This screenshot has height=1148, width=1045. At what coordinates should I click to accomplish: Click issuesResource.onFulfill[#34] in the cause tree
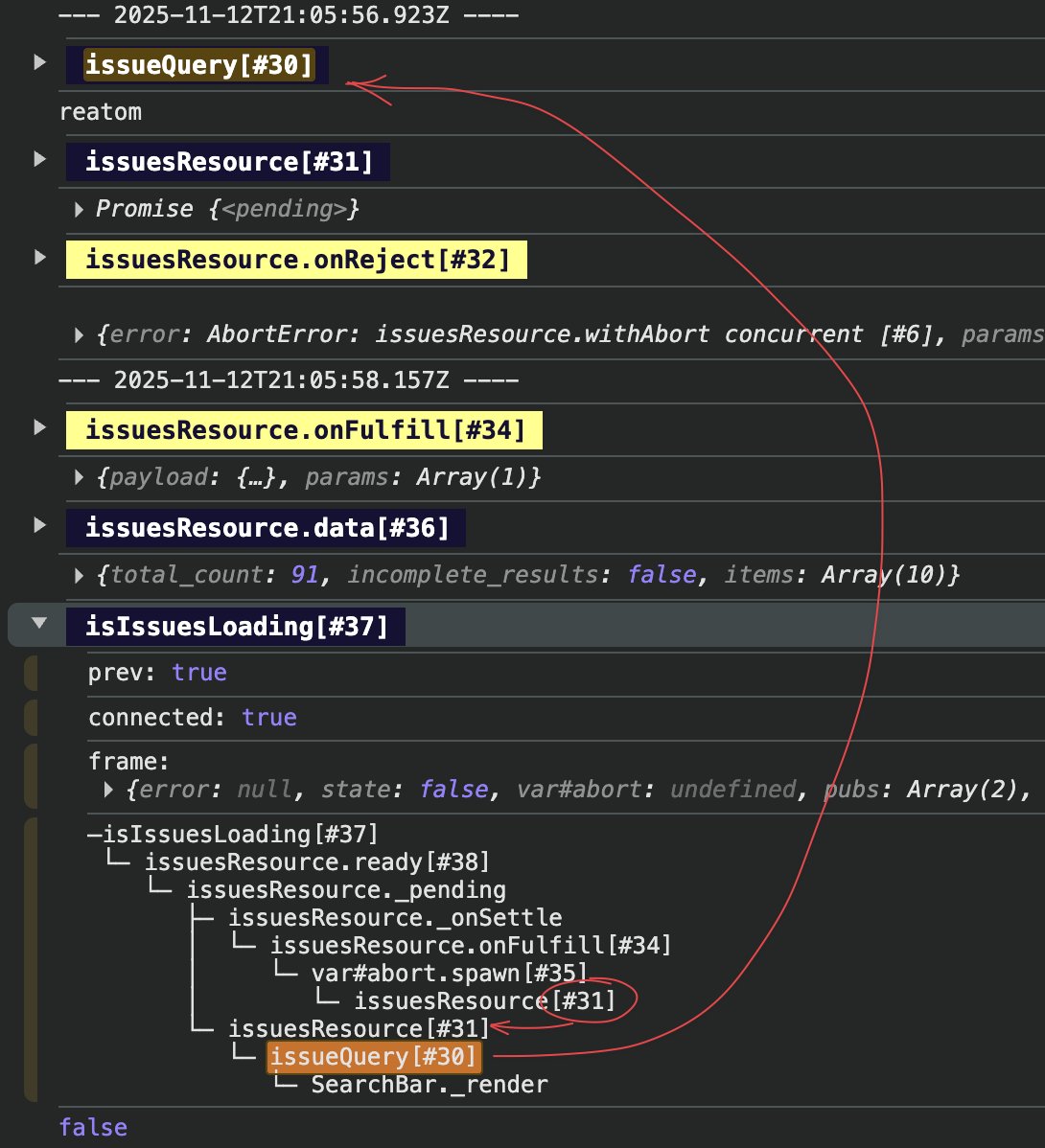coord(470,945)
